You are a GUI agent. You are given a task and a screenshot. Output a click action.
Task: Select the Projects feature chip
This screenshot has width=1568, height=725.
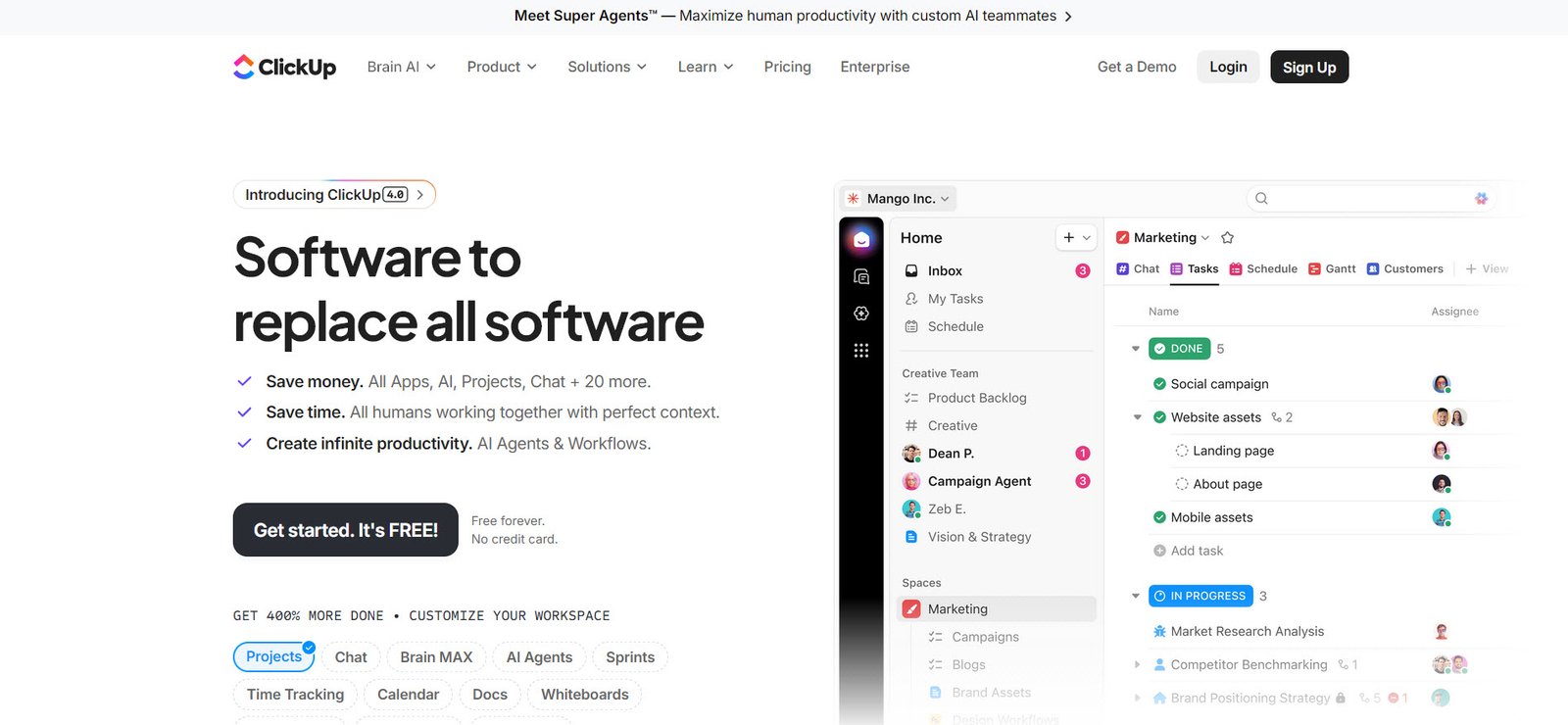[x=274, y=656]
